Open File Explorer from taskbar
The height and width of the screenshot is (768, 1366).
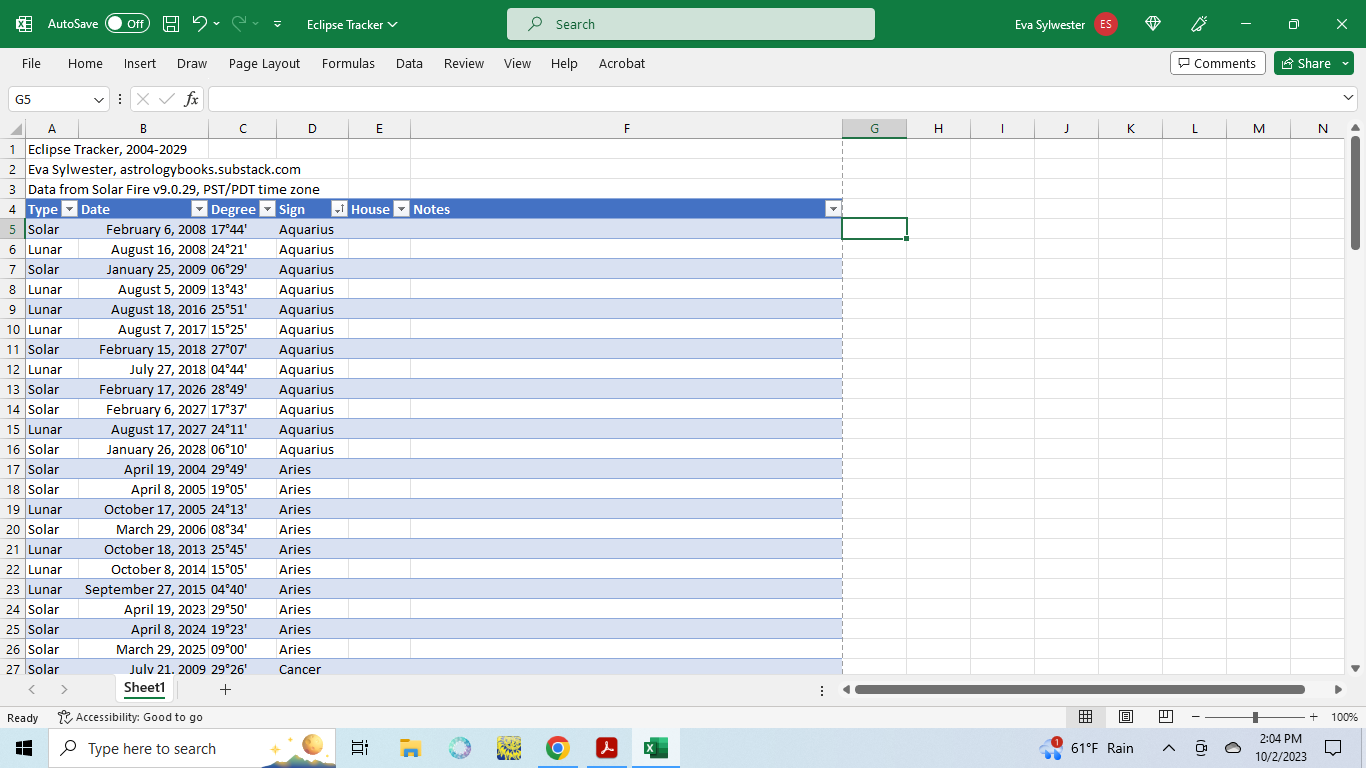click(x=410, y=748)
